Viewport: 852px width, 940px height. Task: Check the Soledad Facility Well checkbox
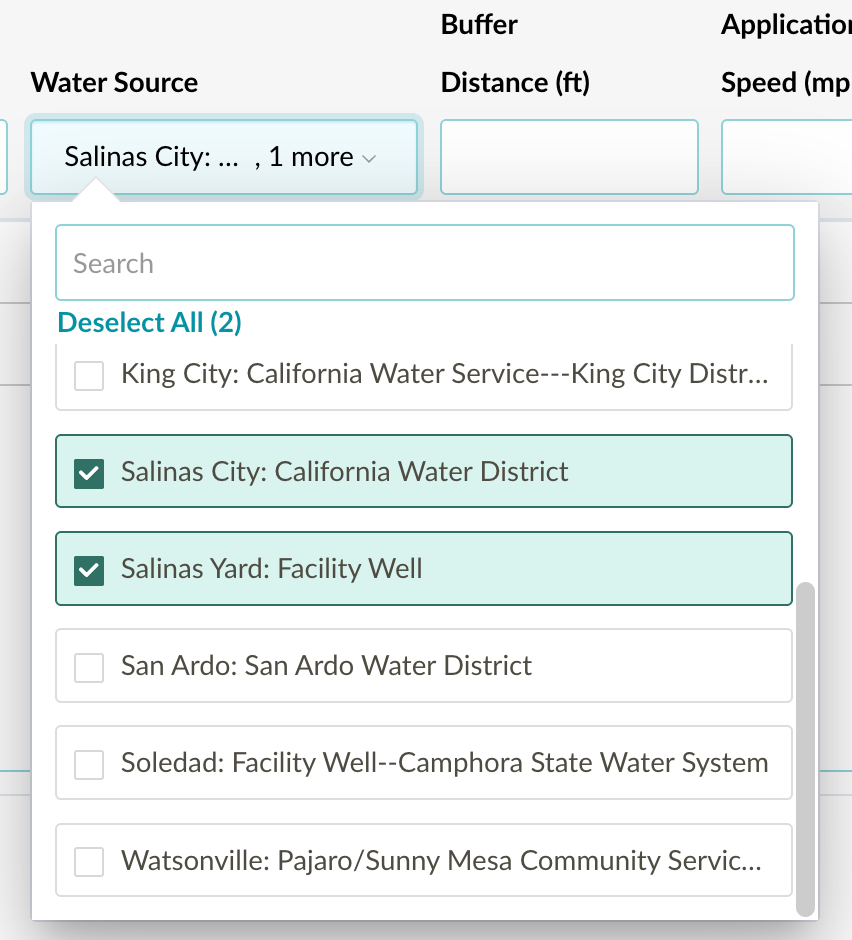point(90,765)
